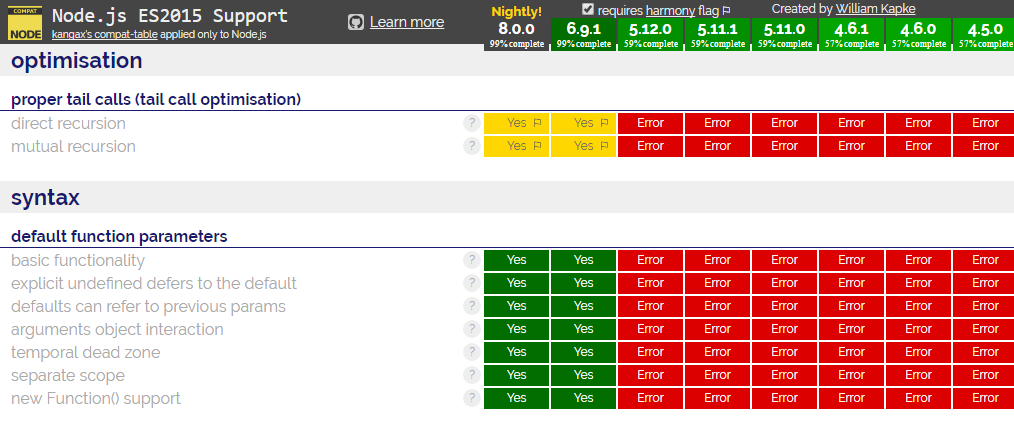This screenshot has width=1014, height=423.
Task: Click help icon for arguments object interaction
Action: click(x=472, y=329)
